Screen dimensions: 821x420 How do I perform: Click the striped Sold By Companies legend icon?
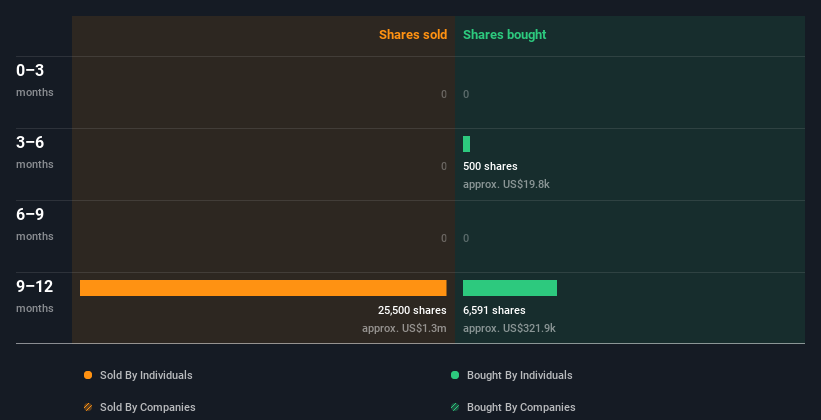(x=88, y=407)
